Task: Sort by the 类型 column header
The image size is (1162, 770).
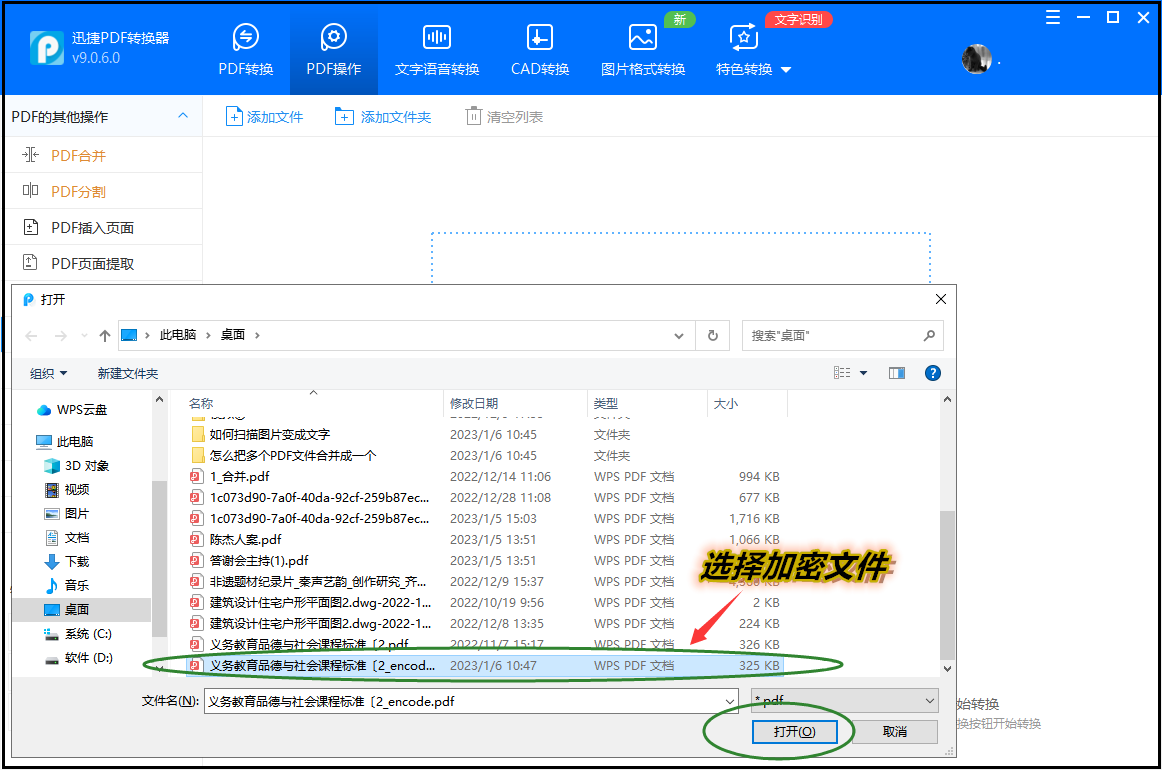Action: pyautogui.click(x=605, y=403)
